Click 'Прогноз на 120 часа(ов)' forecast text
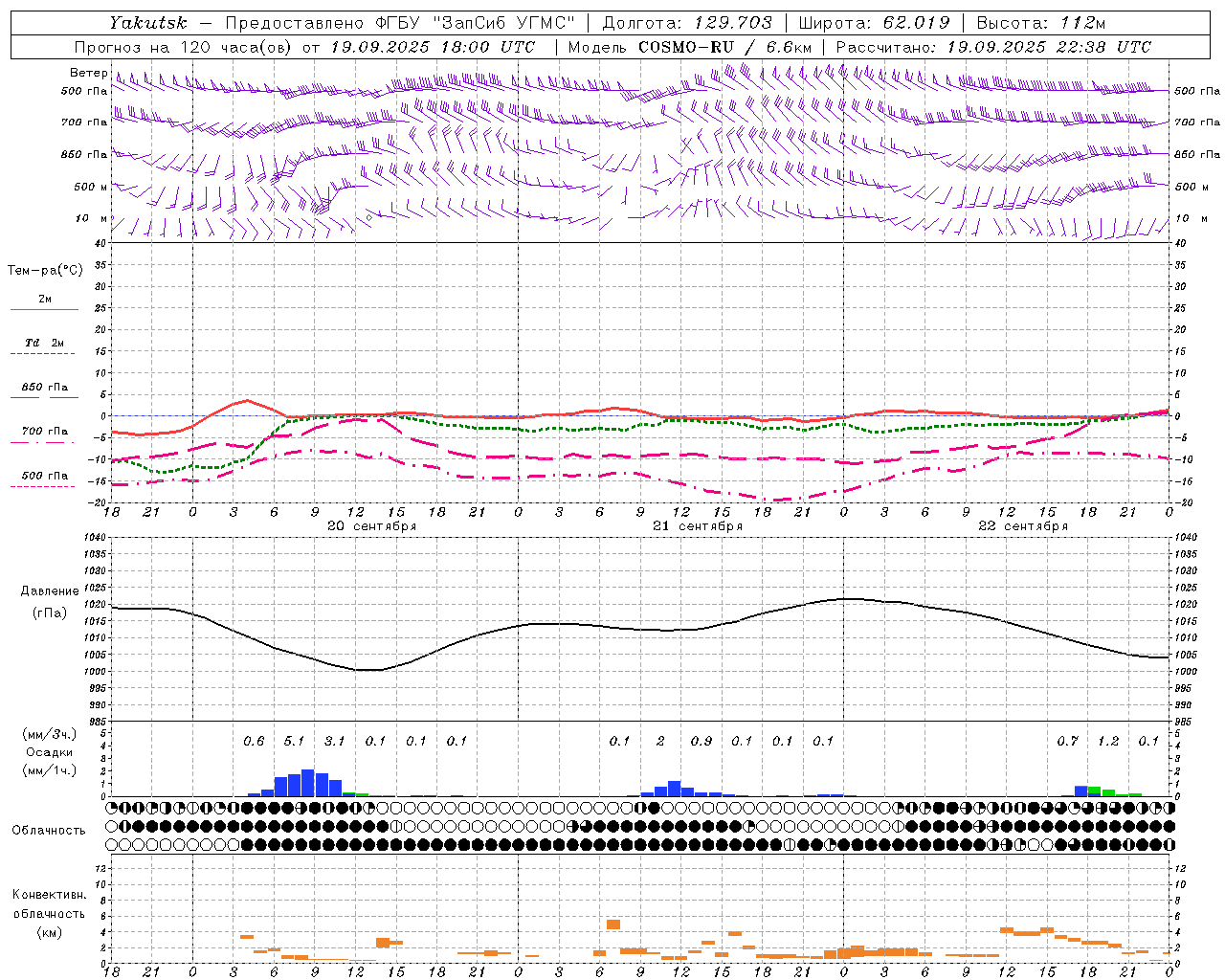Image resolution: width=1225 pixels, height=980 pixels. (x=184, y=47)
